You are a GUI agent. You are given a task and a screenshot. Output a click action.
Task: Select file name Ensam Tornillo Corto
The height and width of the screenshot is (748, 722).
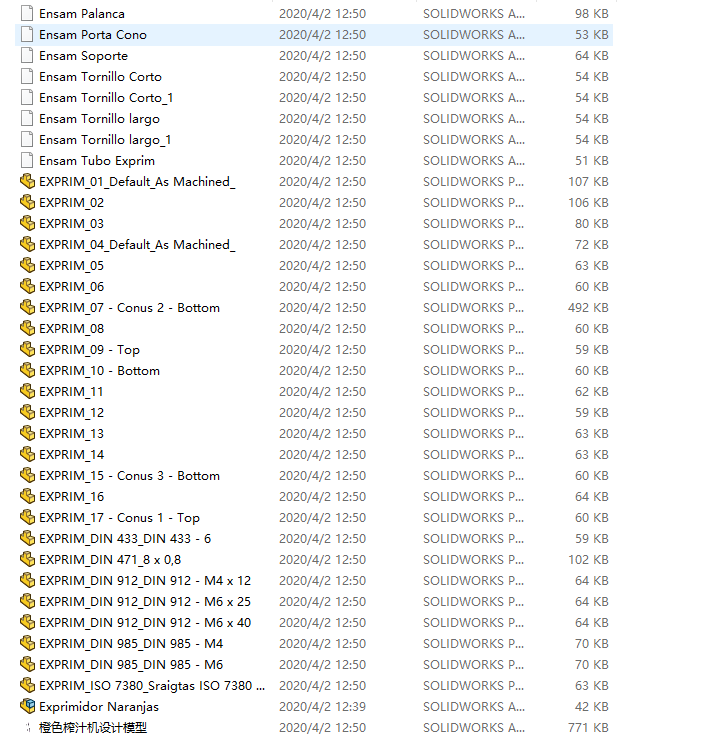(100, 77)
